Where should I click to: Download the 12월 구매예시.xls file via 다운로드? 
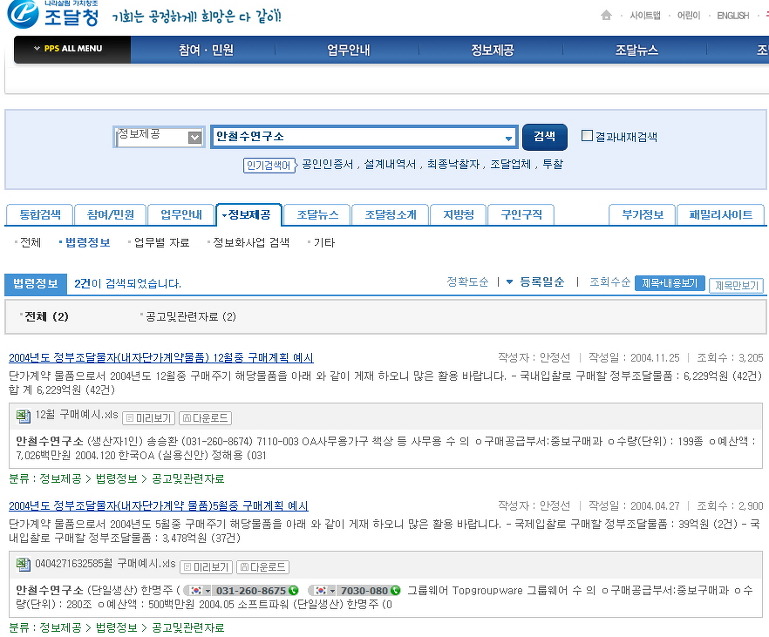click(205, 418)
